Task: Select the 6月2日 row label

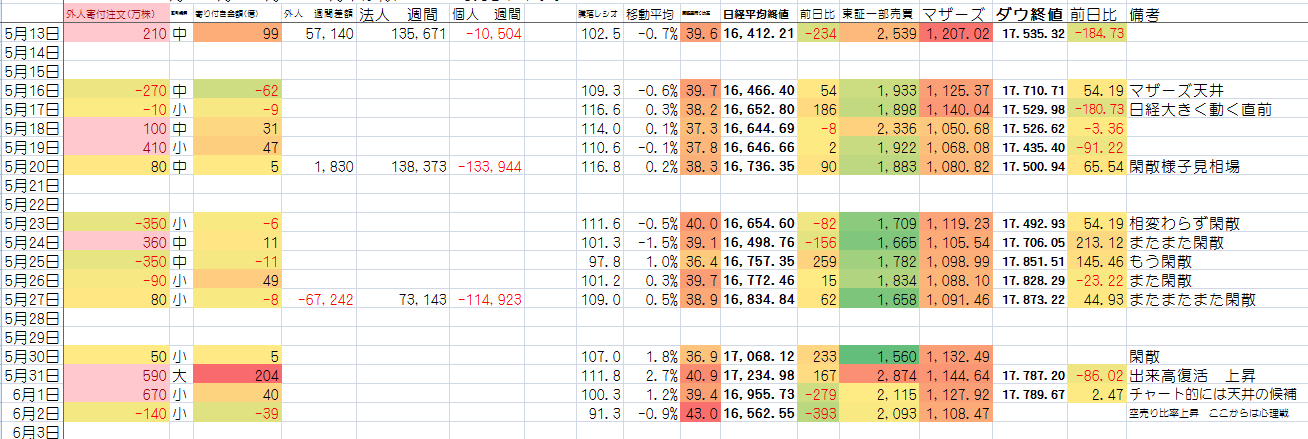Action: click(x=32, y=412)
